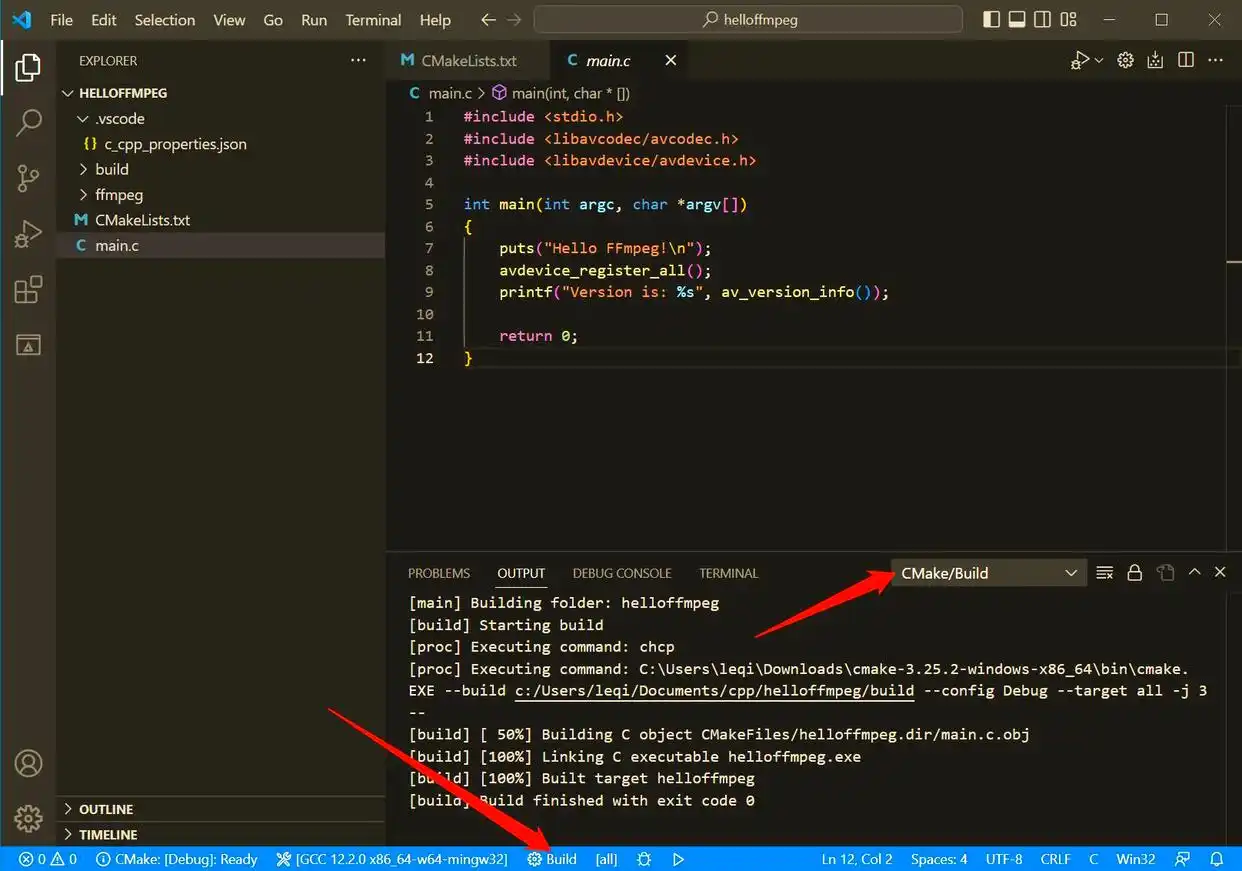Toggle output auto-scroll lock
The image size is (1242, 871).
click(x=1134, y=573)
